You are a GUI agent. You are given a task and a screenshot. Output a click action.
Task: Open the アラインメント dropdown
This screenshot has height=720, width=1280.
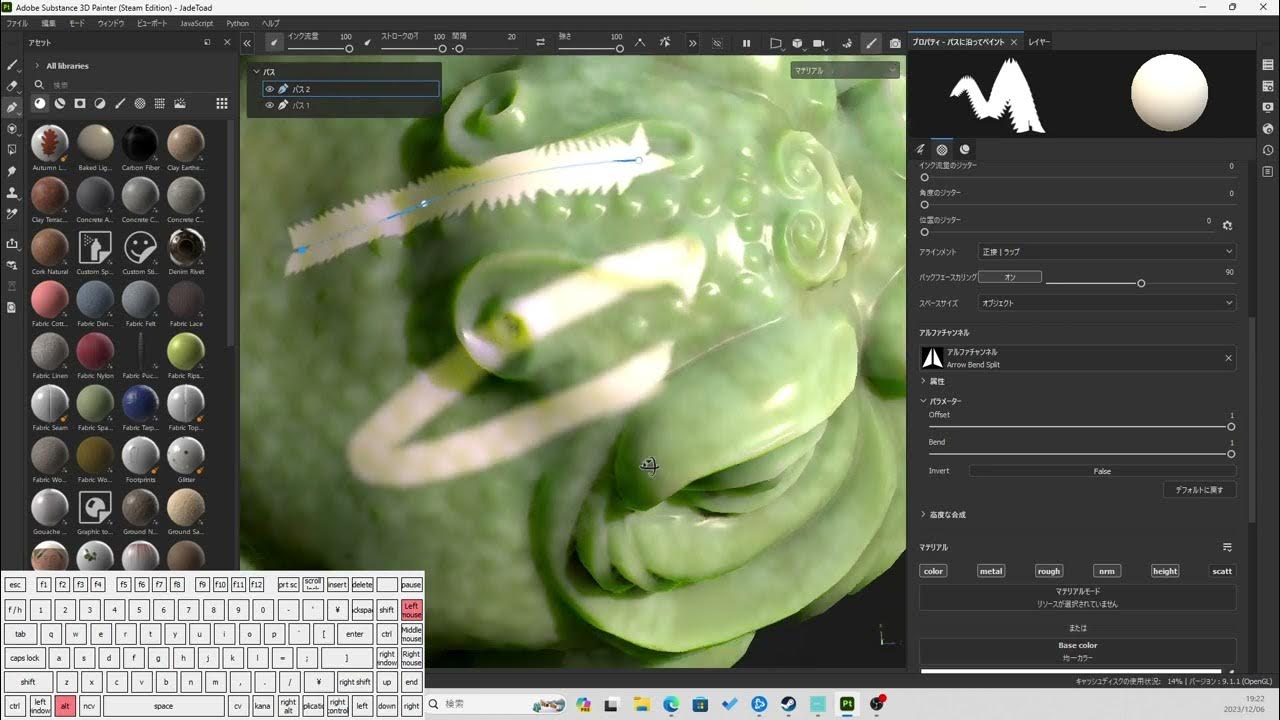1108,252
